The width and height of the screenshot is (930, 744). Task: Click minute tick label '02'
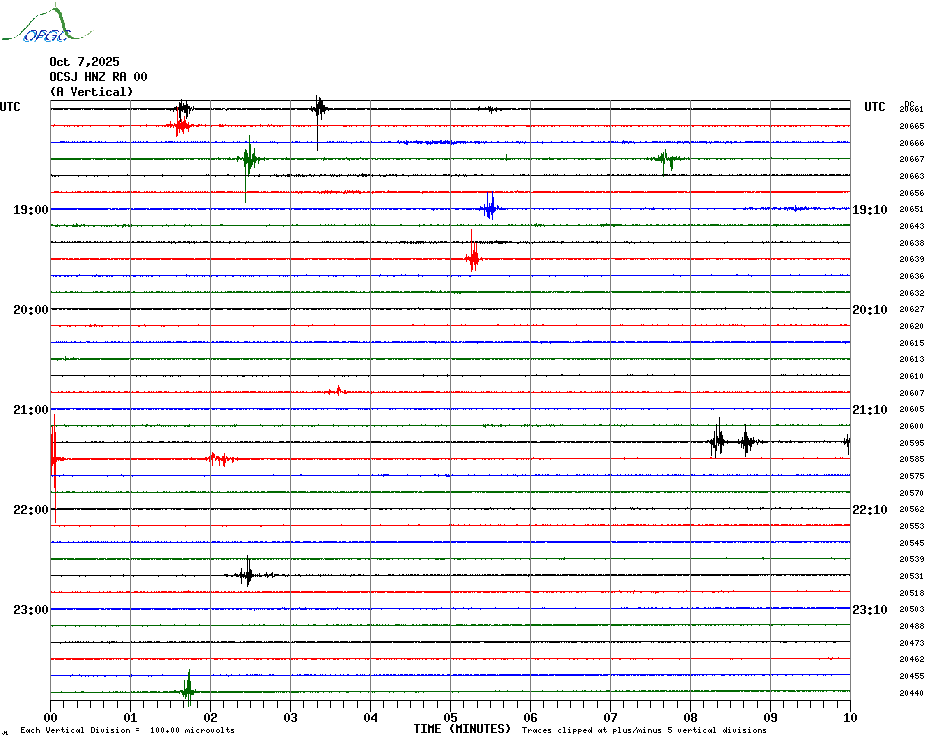pos(211,717)
